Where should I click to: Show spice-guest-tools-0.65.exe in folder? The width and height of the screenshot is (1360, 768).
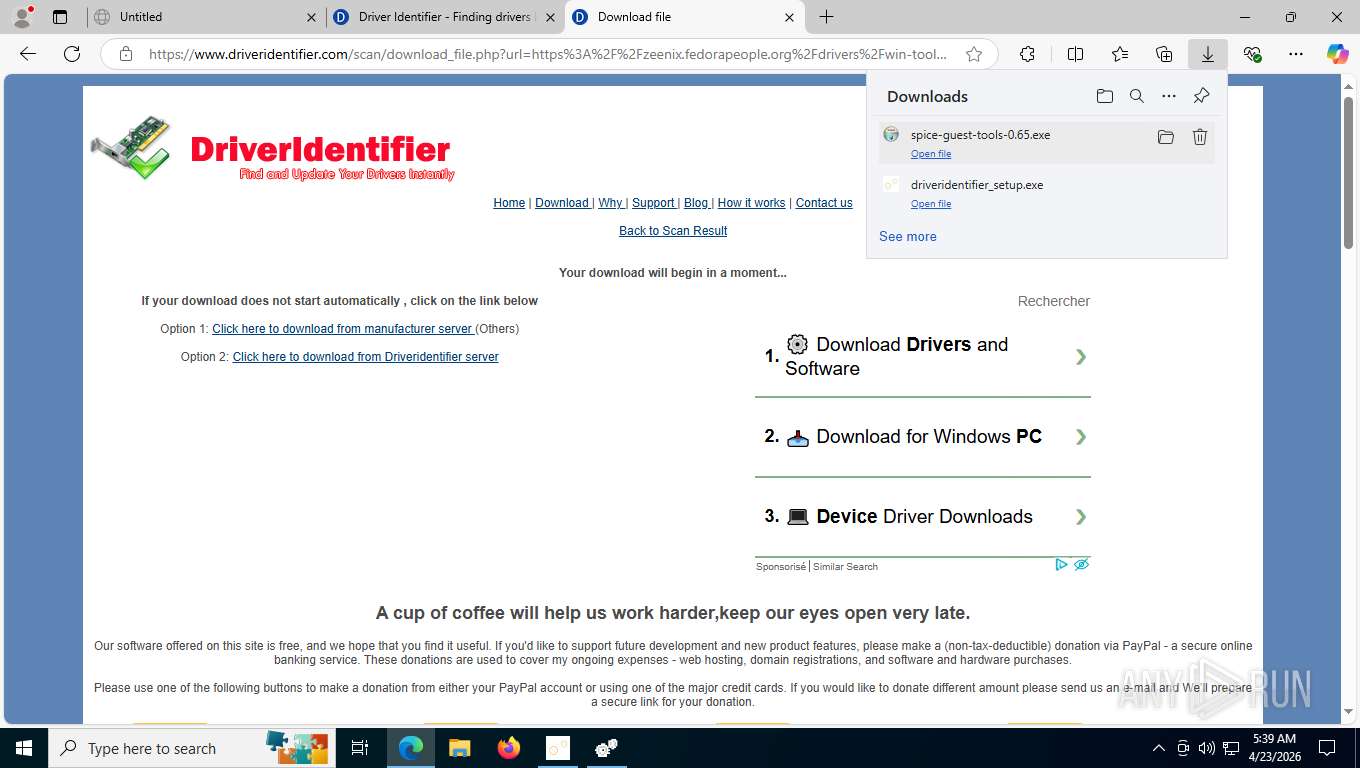tap(1166, 137)
